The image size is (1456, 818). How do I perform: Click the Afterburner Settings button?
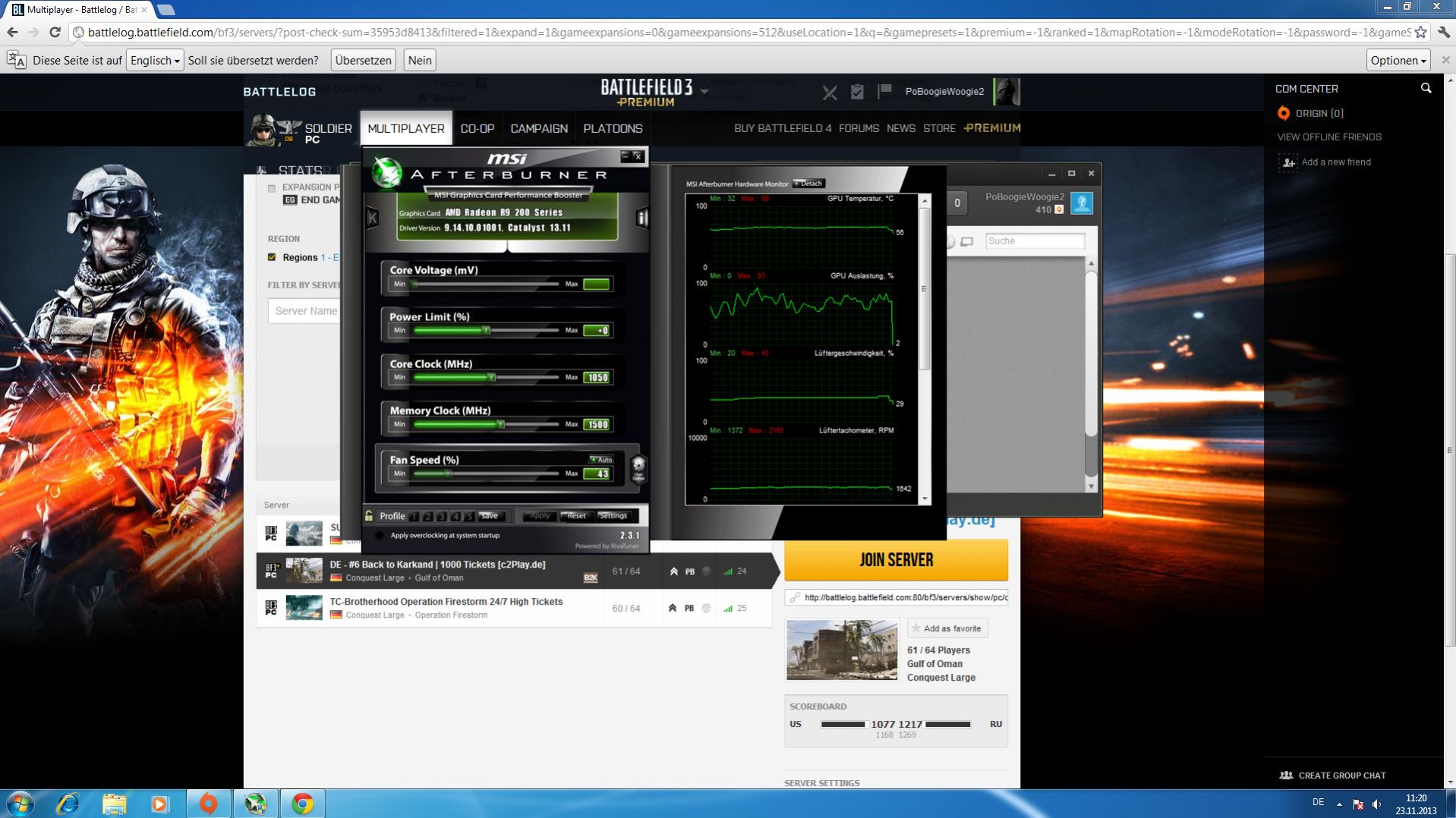point(613,516)
